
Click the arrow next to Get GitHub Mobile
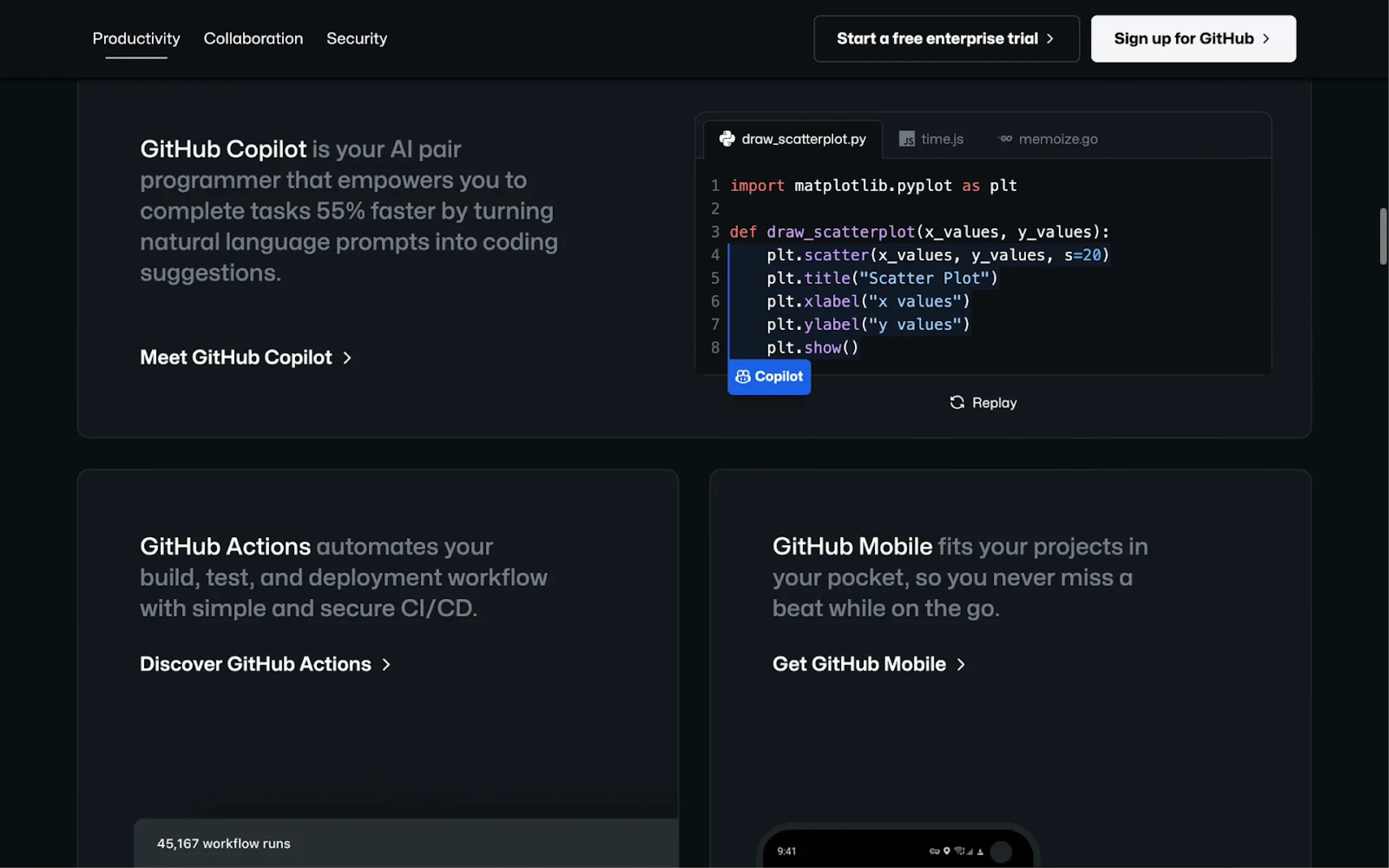pos(961,664)
